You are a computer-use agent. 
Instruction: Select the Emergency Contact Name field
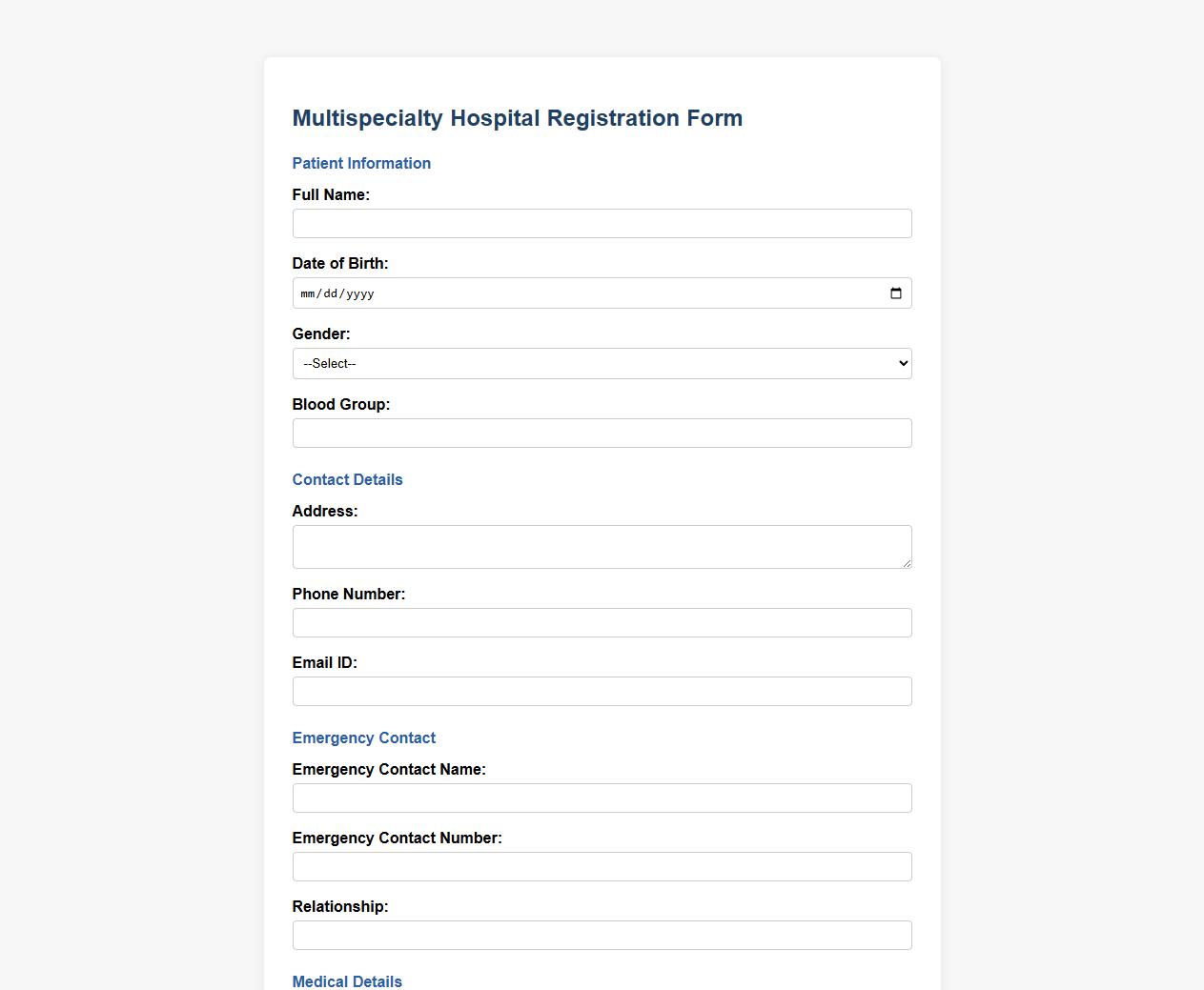click(x=602, y=798)
